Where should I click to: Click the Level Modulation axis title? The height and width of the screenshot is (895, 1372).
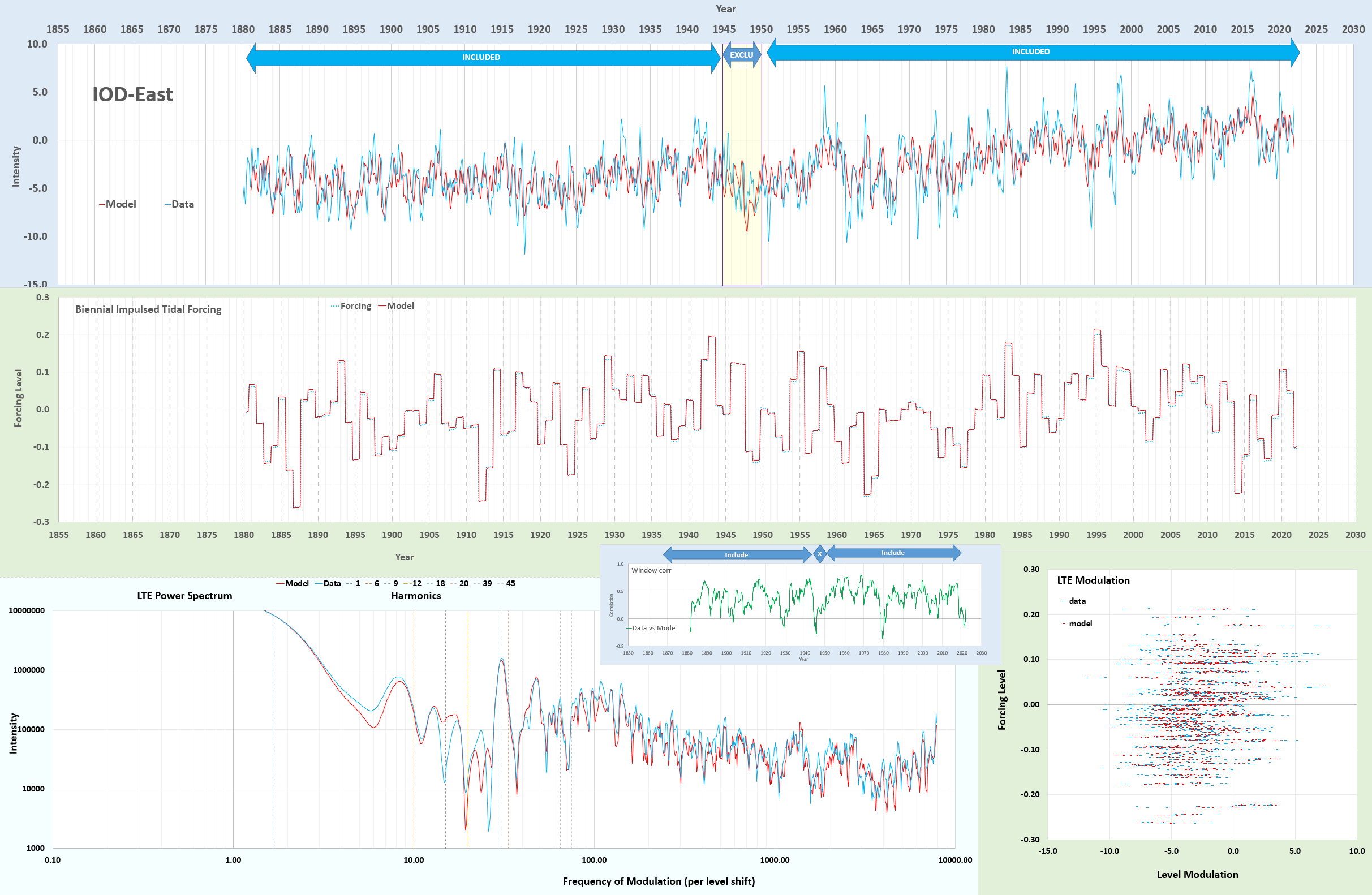(x=1197, y=874)
